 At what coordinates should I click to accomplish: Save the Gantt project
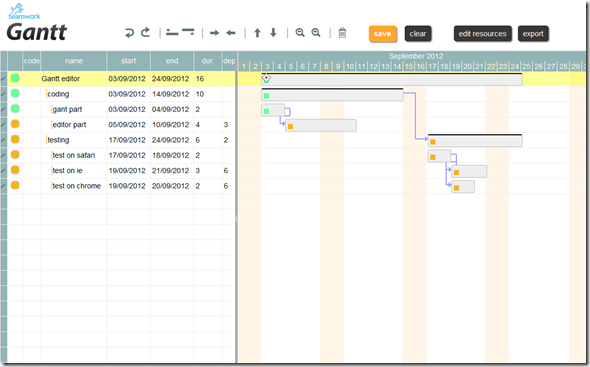pos(382,34)
